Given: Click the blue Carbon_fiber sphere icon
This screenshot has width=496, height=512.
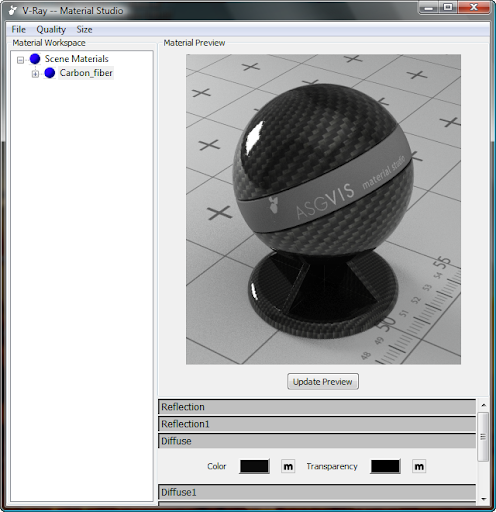Looking at the screenshot, I should [50, 73].
